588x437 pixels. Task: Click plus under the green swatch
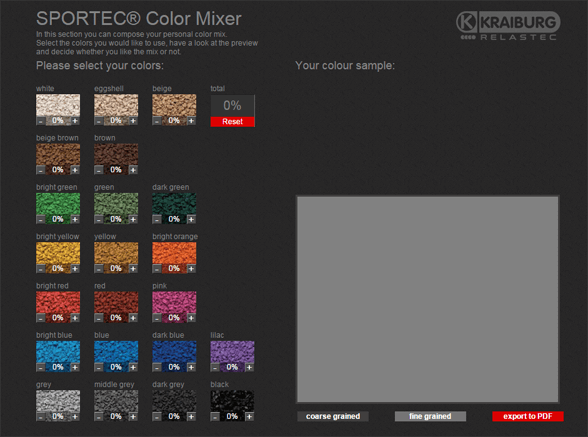pyautogui.click(x=133, y=219)
